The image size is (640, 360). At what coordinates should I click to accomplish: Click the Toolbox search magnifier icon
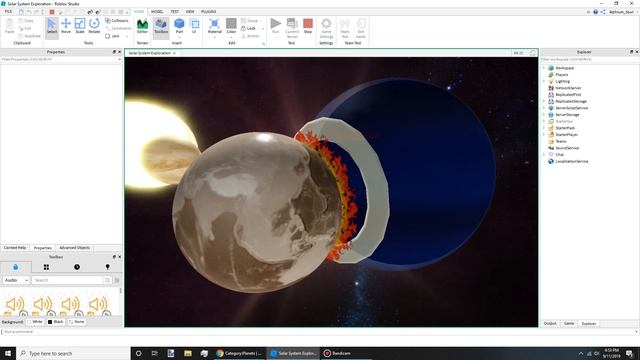(107, 280)
